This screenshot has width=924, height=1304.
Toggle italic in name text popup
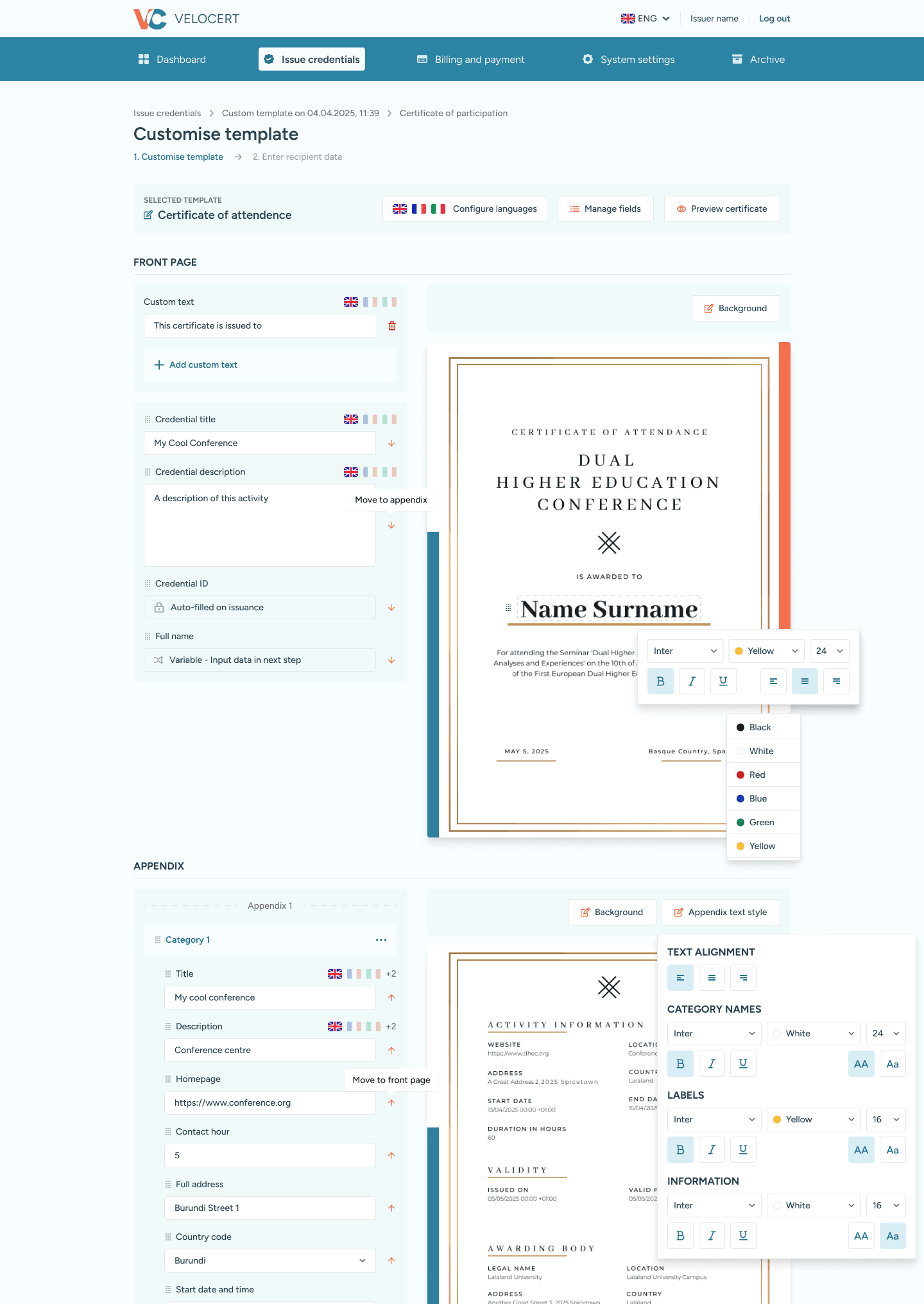(x=692, y=681)
